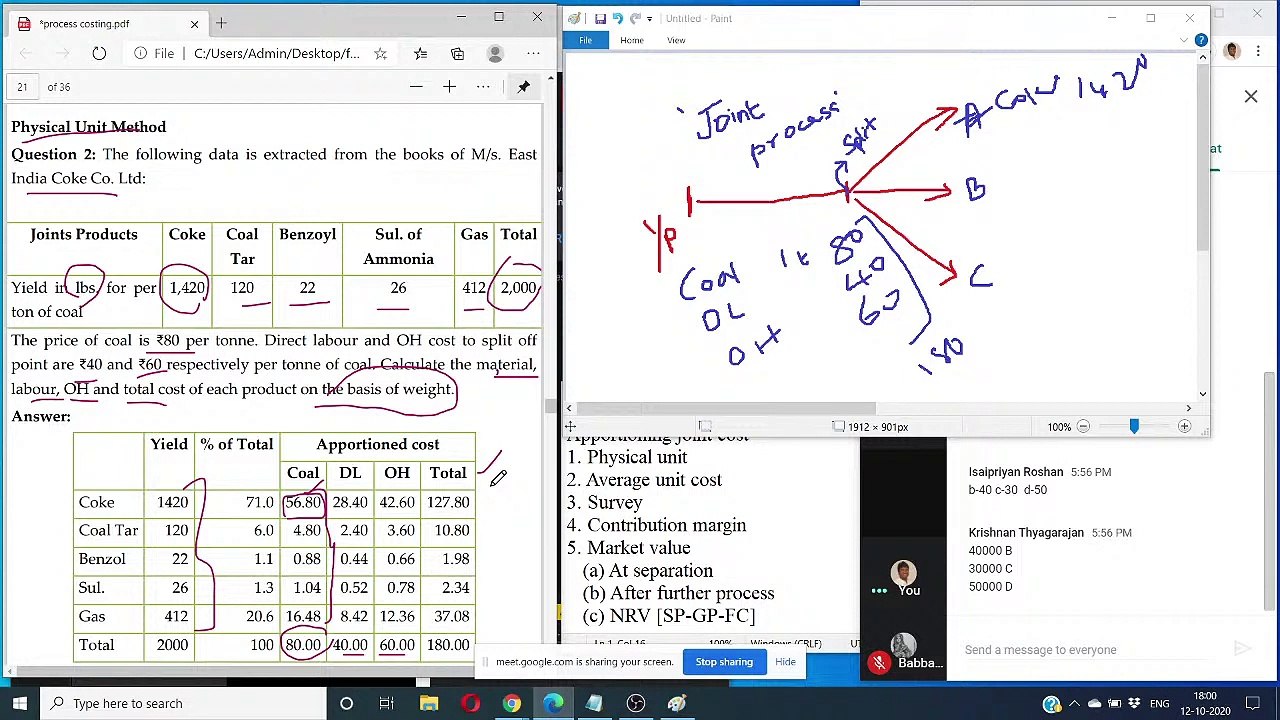Expand Paint quick access toolbar dropdown
Viewport: 1280px width, 720px height.
coord(649,18)
